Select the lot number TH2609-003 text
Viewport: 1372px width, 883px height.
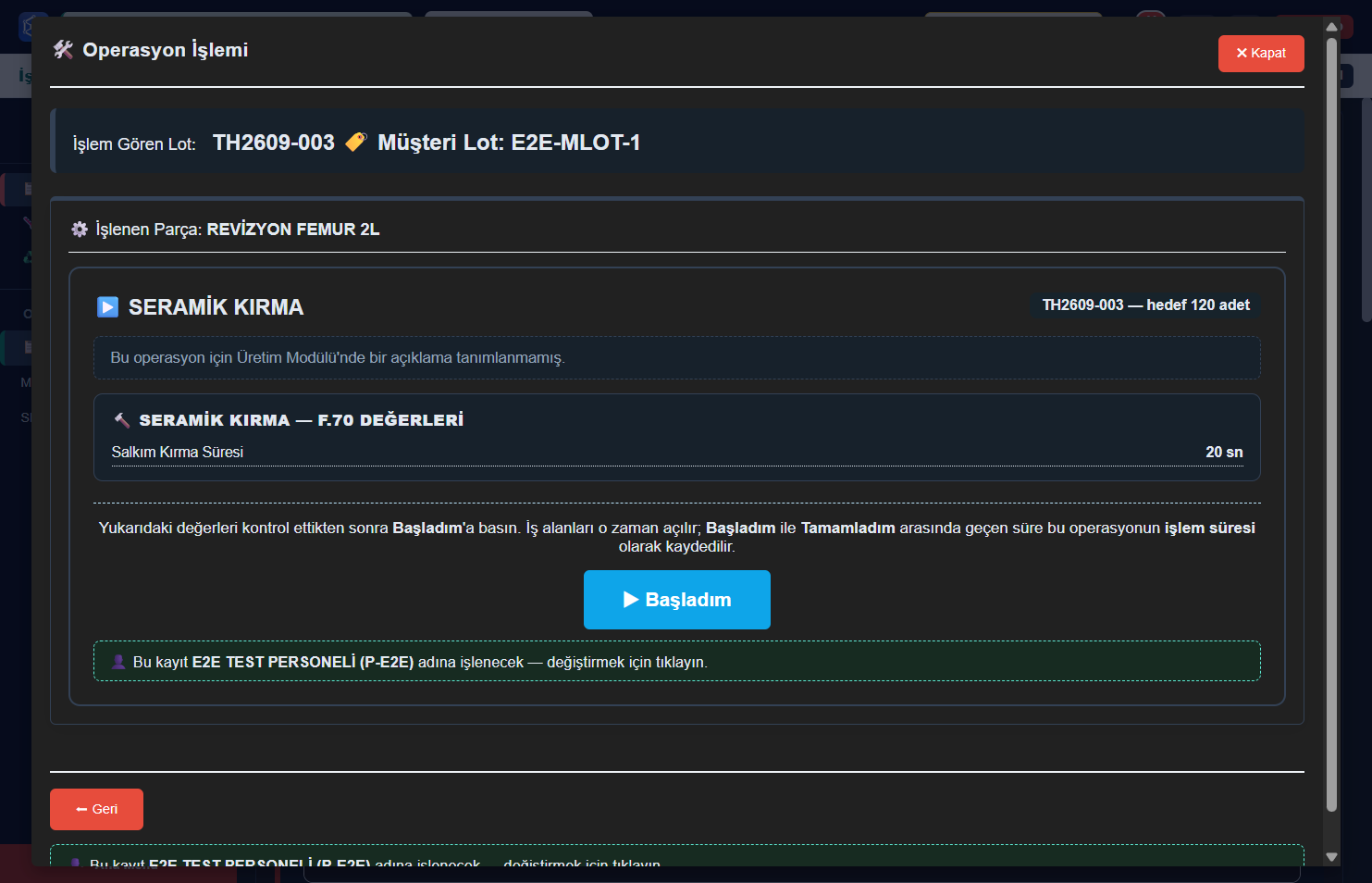pos(274,143)
